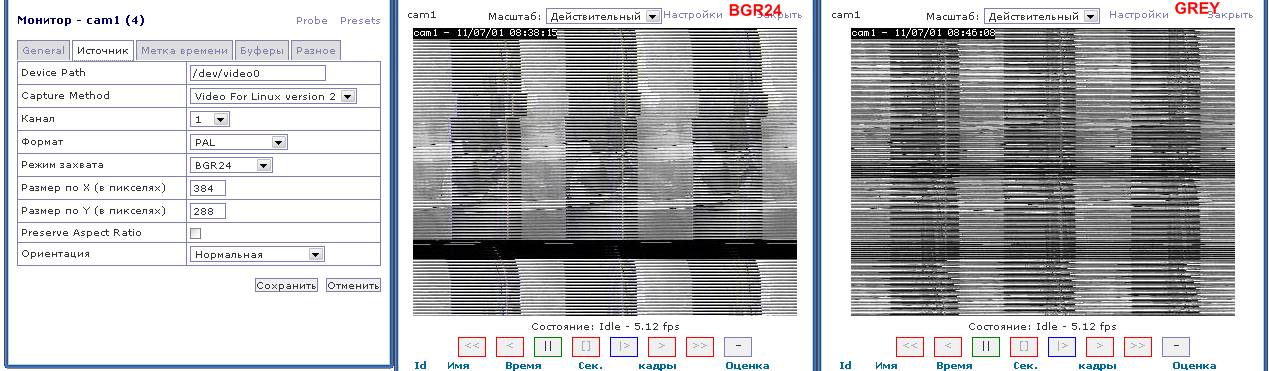This screenshot has height=371, width=1269.
Task: Toggle Preserve Aspect Ratio checkbox
Action: (196, 233)
